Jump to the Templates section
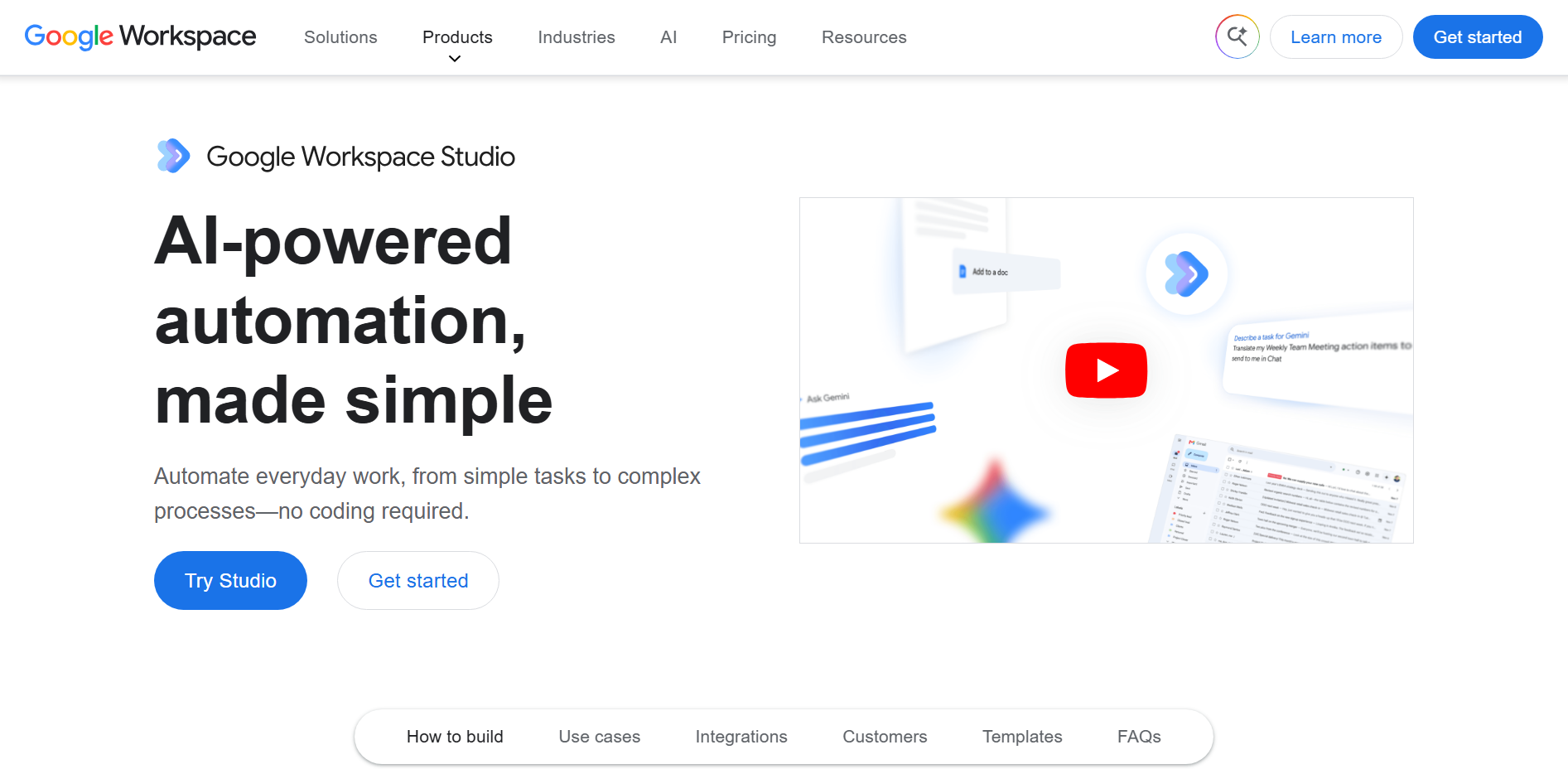 (x=1022, y=737)
